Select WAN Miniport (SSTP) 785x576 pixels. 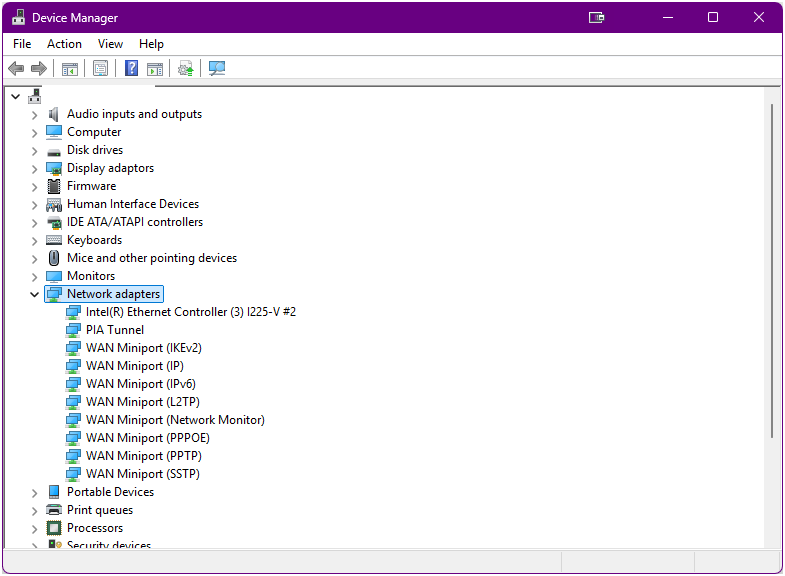(143, 474)
